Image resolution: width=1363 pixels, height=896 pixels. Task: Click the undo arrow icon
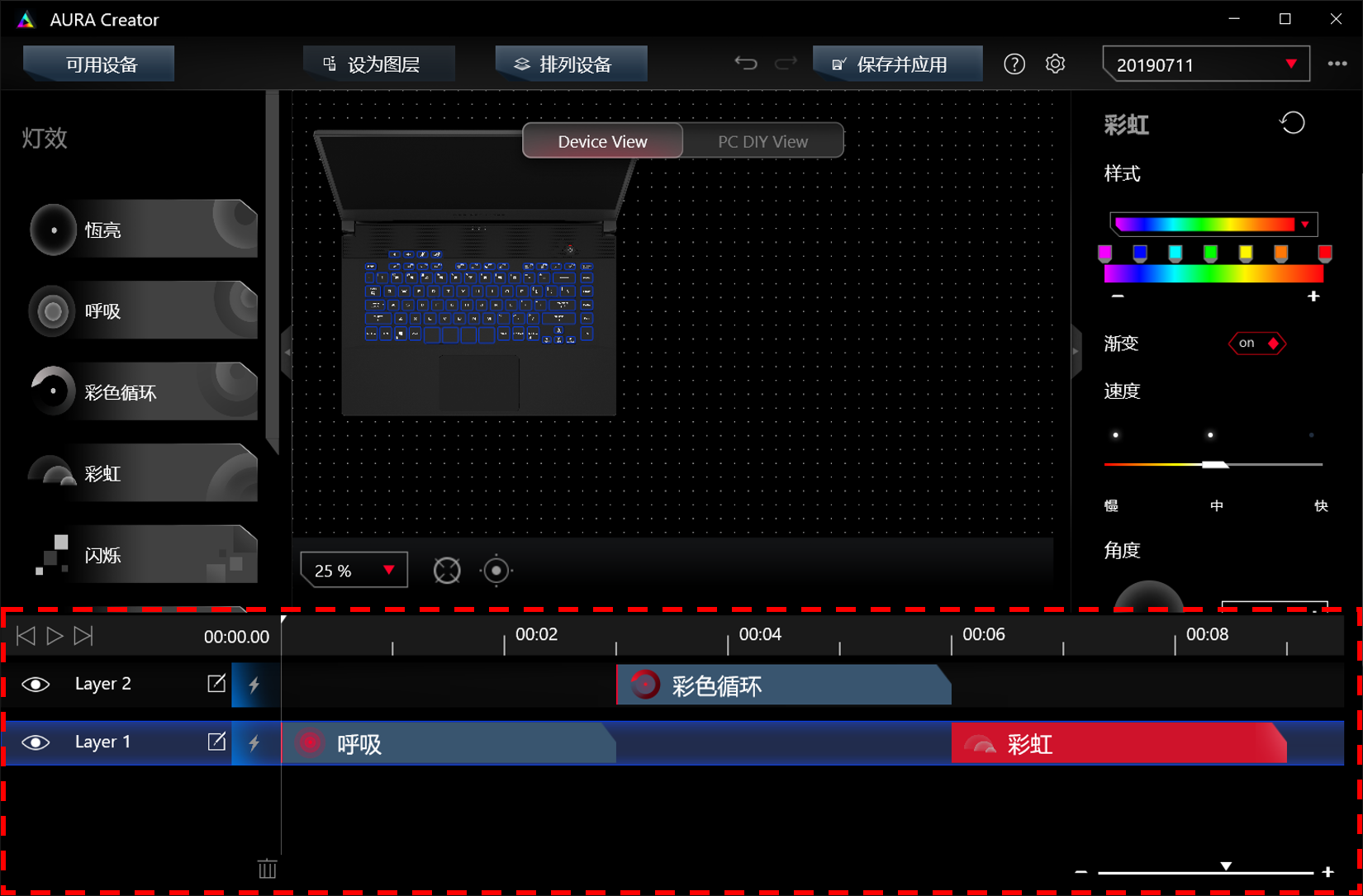pyautogui.click(x=746, y=63)
